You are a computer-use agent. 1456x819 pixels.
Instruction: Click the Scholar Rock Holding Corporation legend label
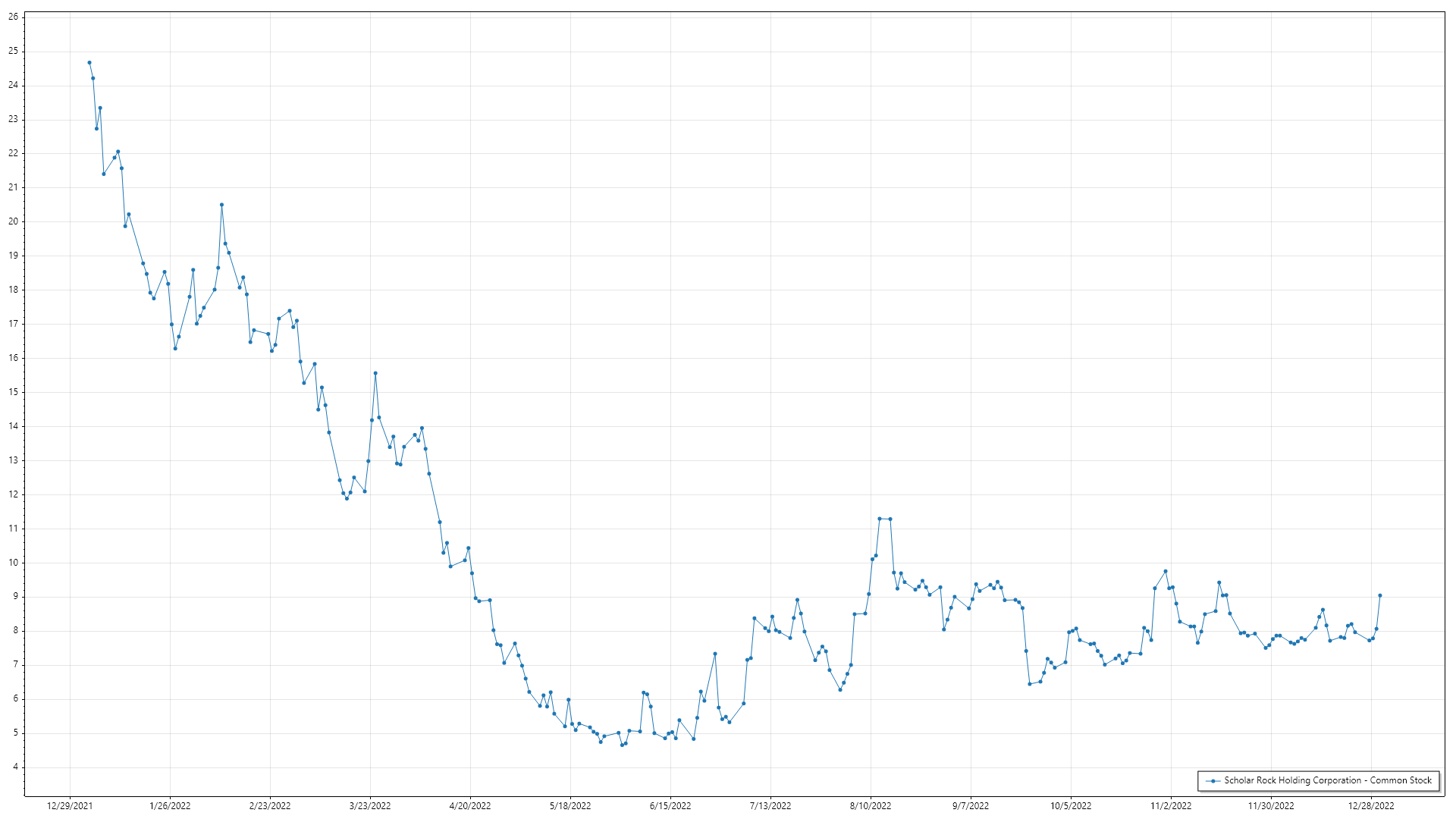pyautogui.click(x=1328, y=780)
